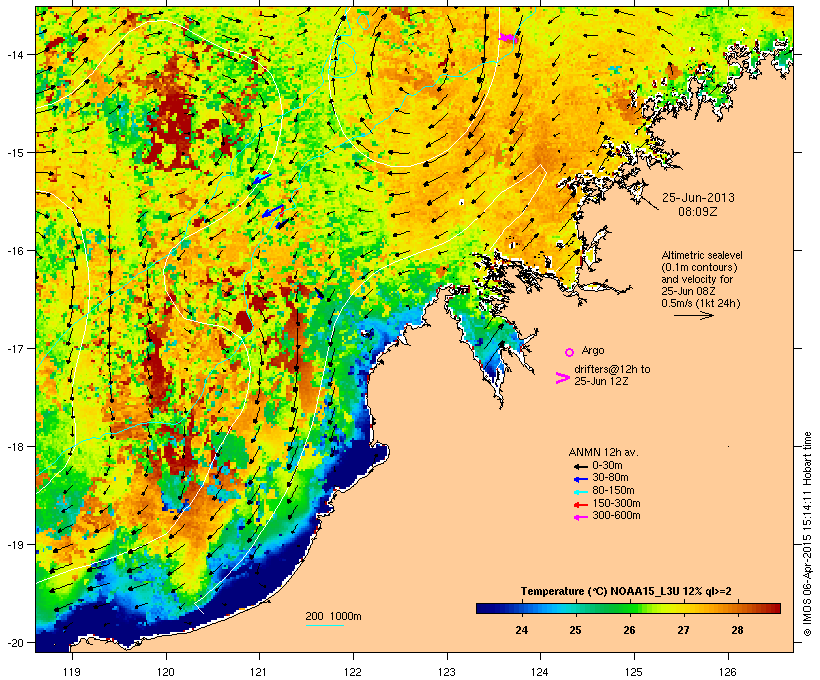Select the time label 08:09Z
Image resolution: width=820 pixels, height=680 pixels.
(x=698, y=212)
